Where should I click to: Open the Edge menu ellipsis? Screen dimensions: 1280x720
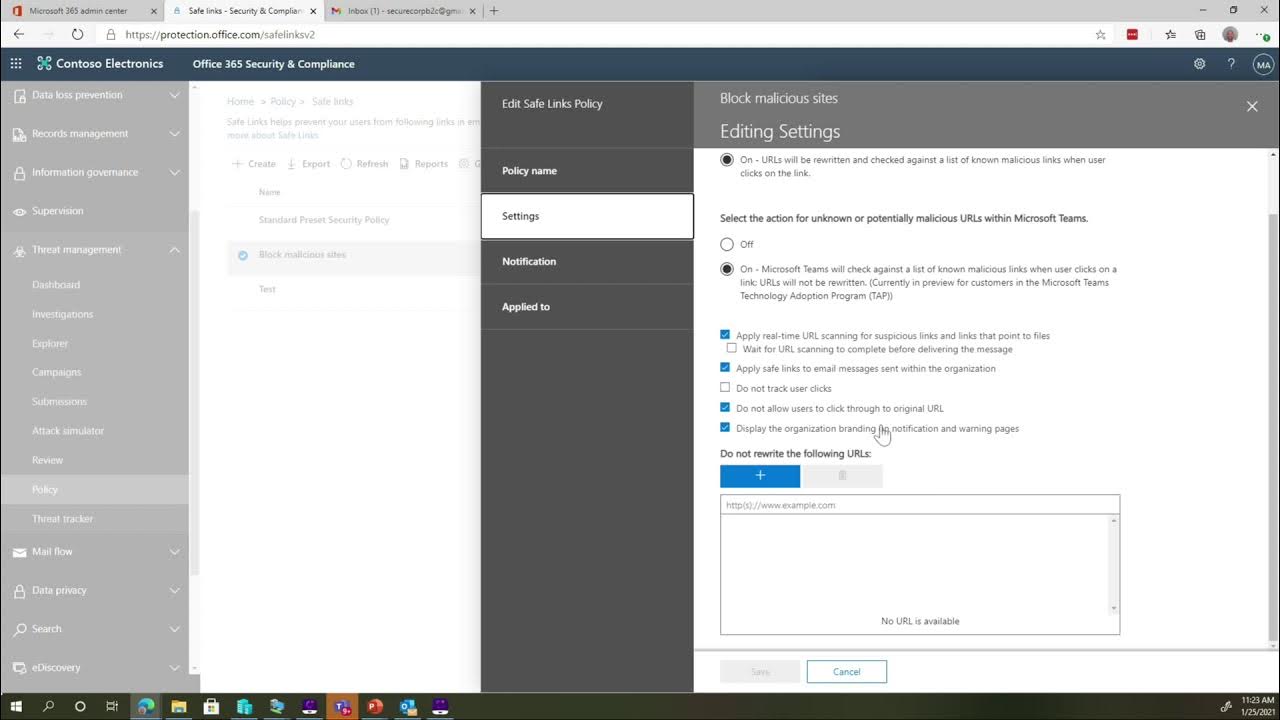click(1262, 34)
